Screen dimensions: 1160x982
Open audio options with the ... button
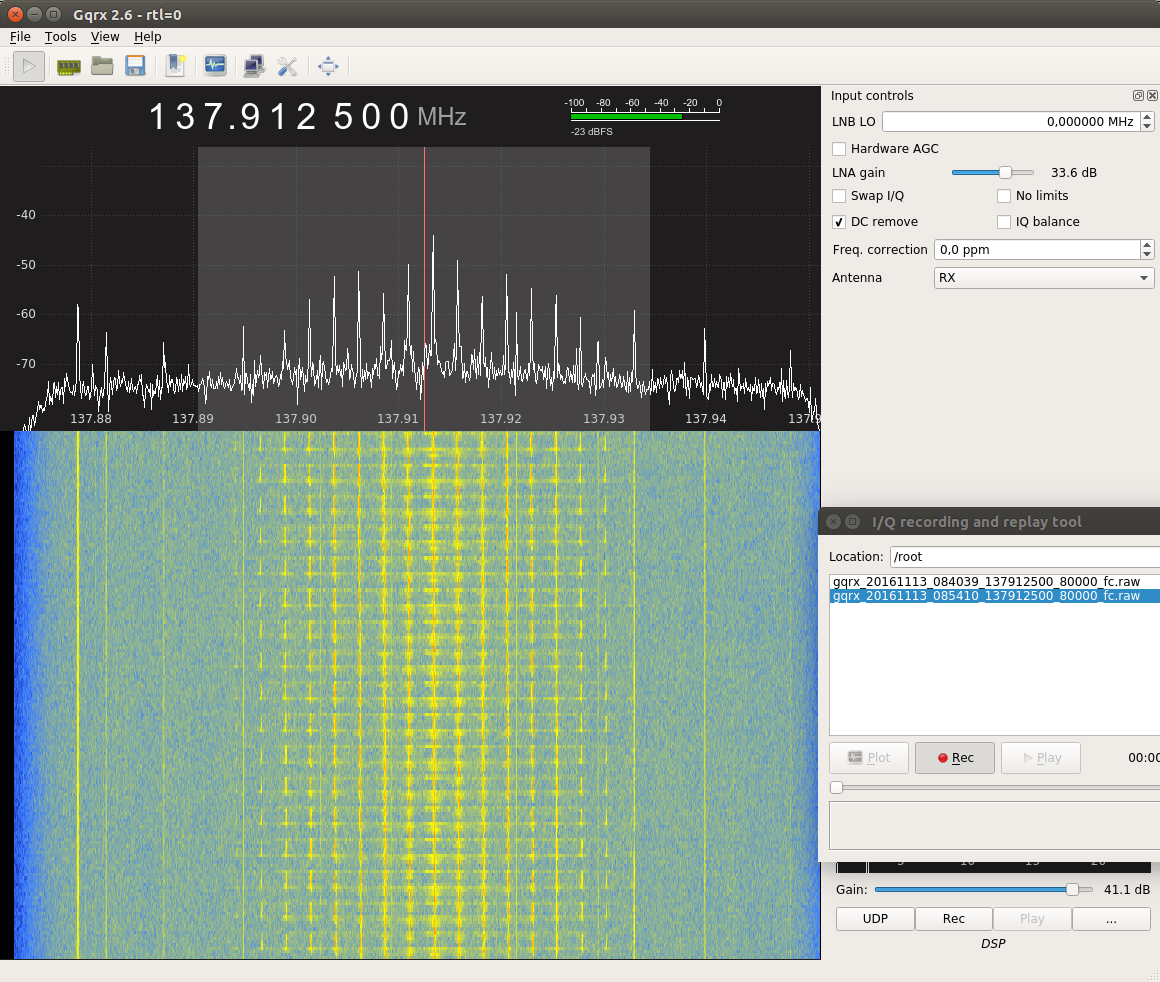point(1111,918)
